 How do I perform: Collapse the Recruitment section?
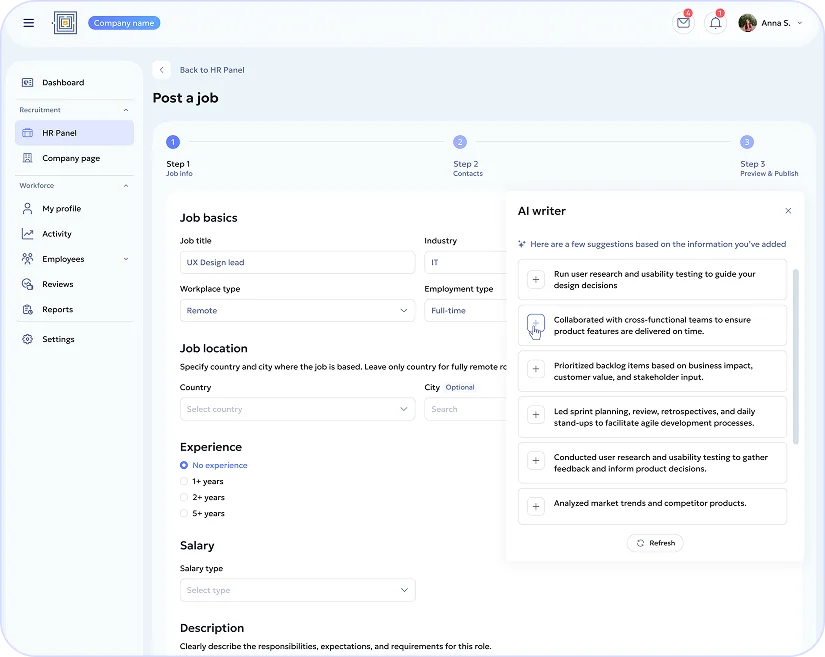point(126,110)
